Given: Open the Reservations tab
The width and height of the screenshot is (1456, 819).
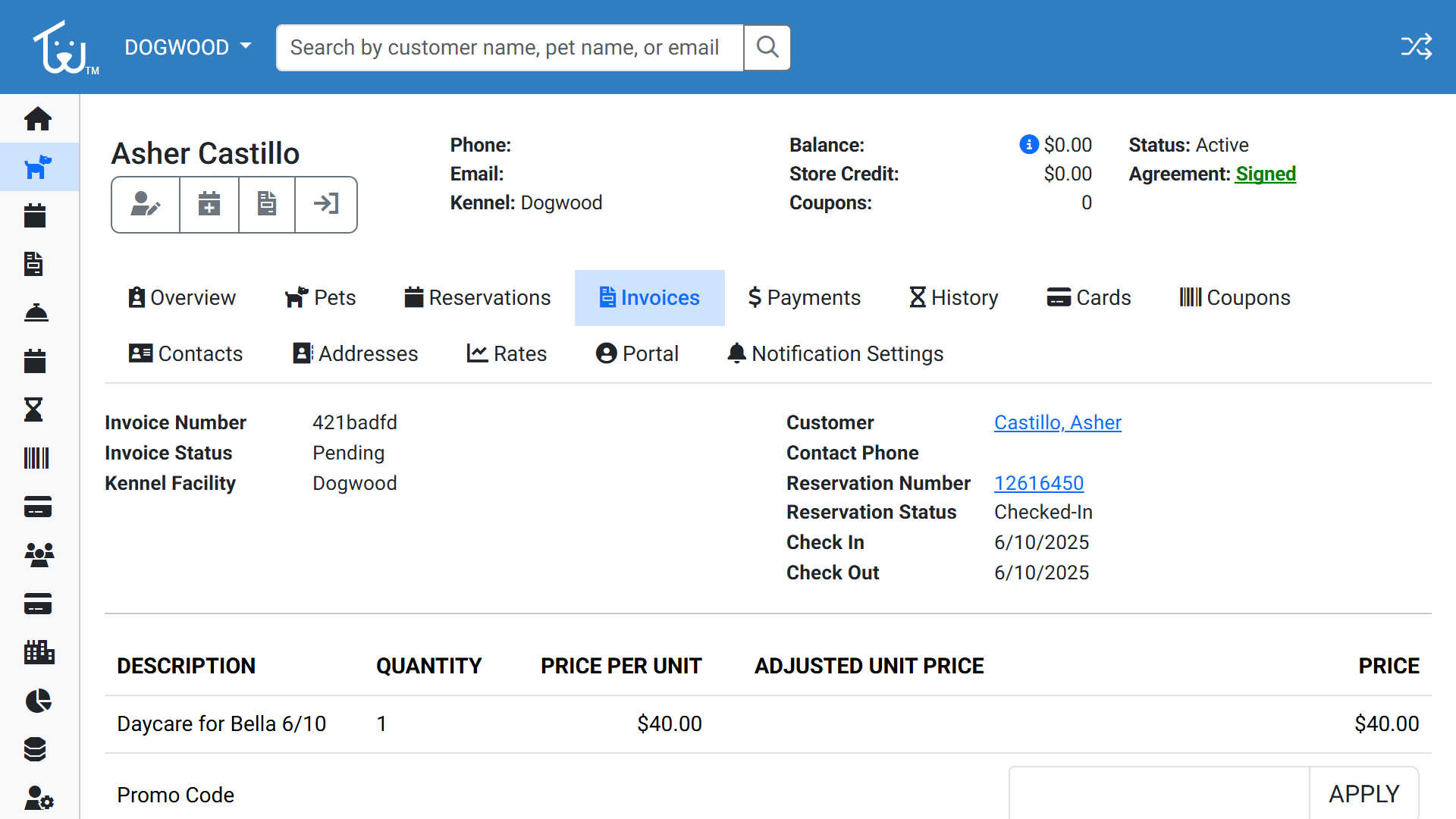Looking at the screenshot, I should point(478,298).
